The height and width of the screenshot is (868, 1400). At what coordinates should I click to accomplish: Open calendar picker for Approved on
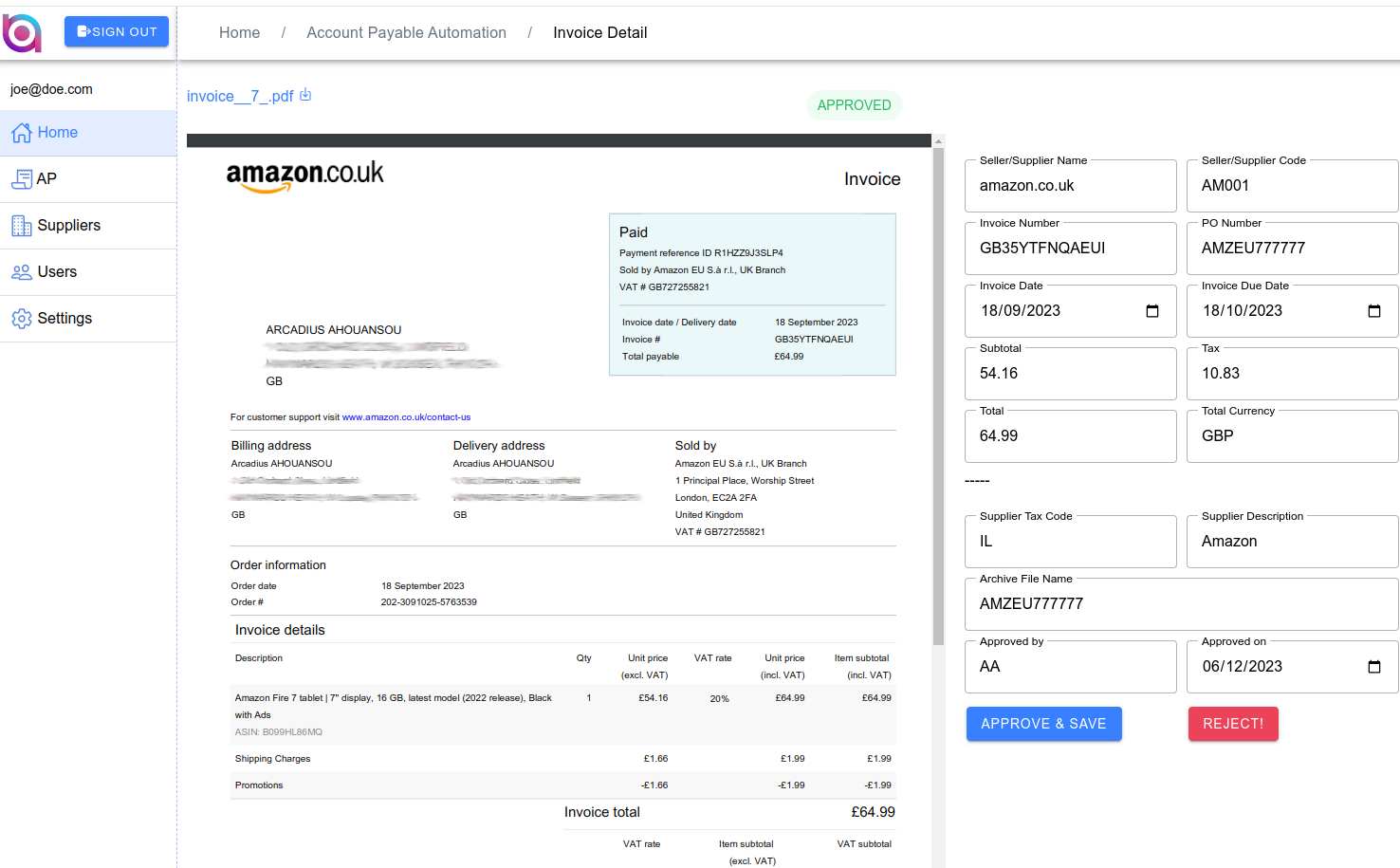pos(1374,667)
